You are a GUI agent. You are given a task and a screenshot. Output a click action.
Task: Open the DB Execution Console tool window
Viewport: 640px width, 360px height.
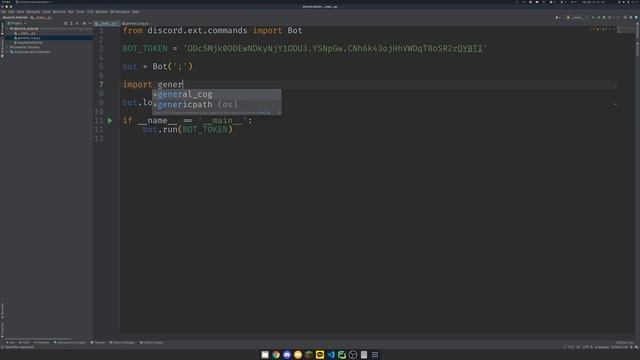pos(69,342)
